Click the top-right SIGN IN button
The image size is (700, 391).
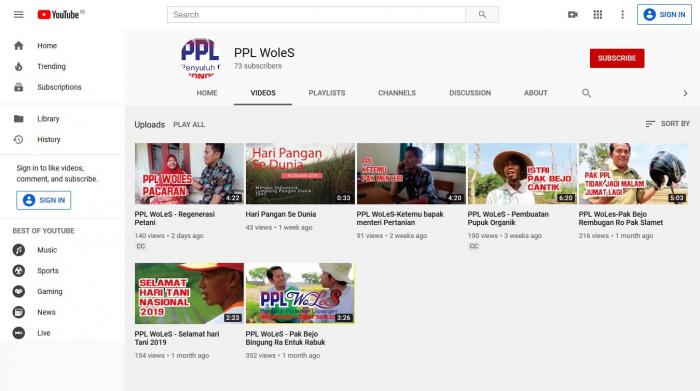coord(664,15)
